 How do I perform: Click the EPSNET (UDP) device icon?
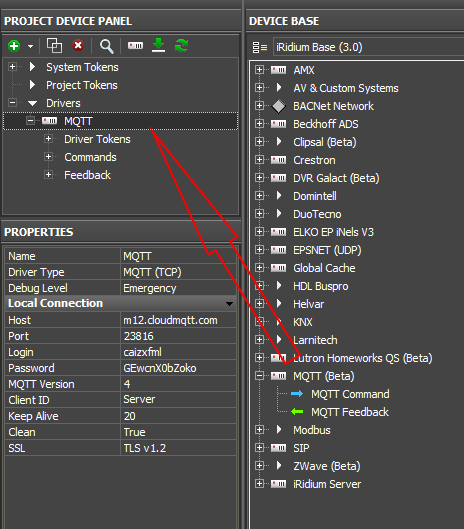point(278,250)
